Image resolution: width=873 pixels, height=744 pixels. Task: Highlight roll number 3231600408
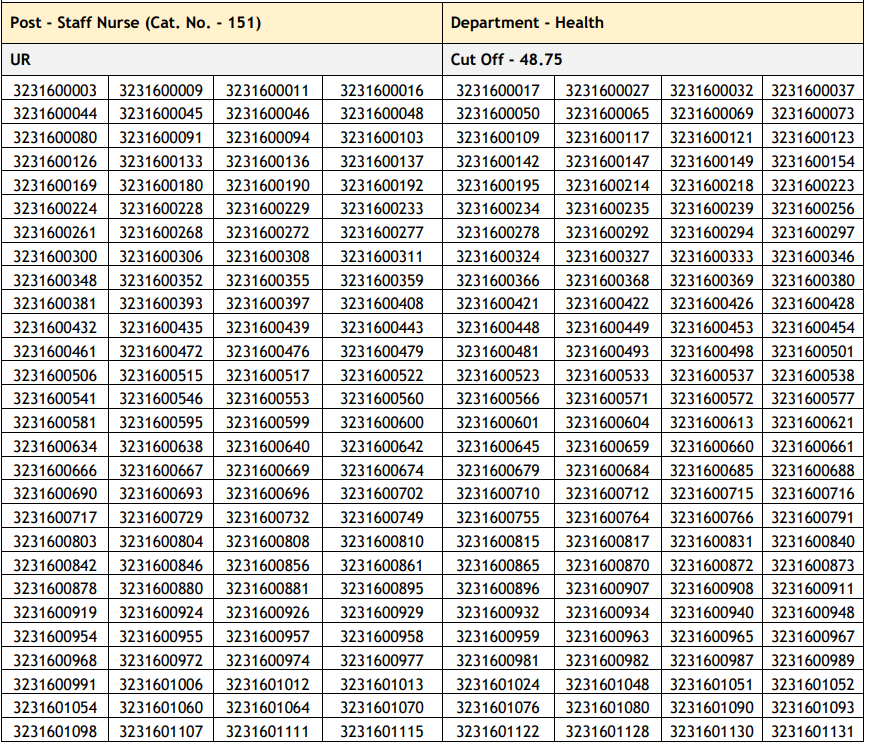pos(382,303)
